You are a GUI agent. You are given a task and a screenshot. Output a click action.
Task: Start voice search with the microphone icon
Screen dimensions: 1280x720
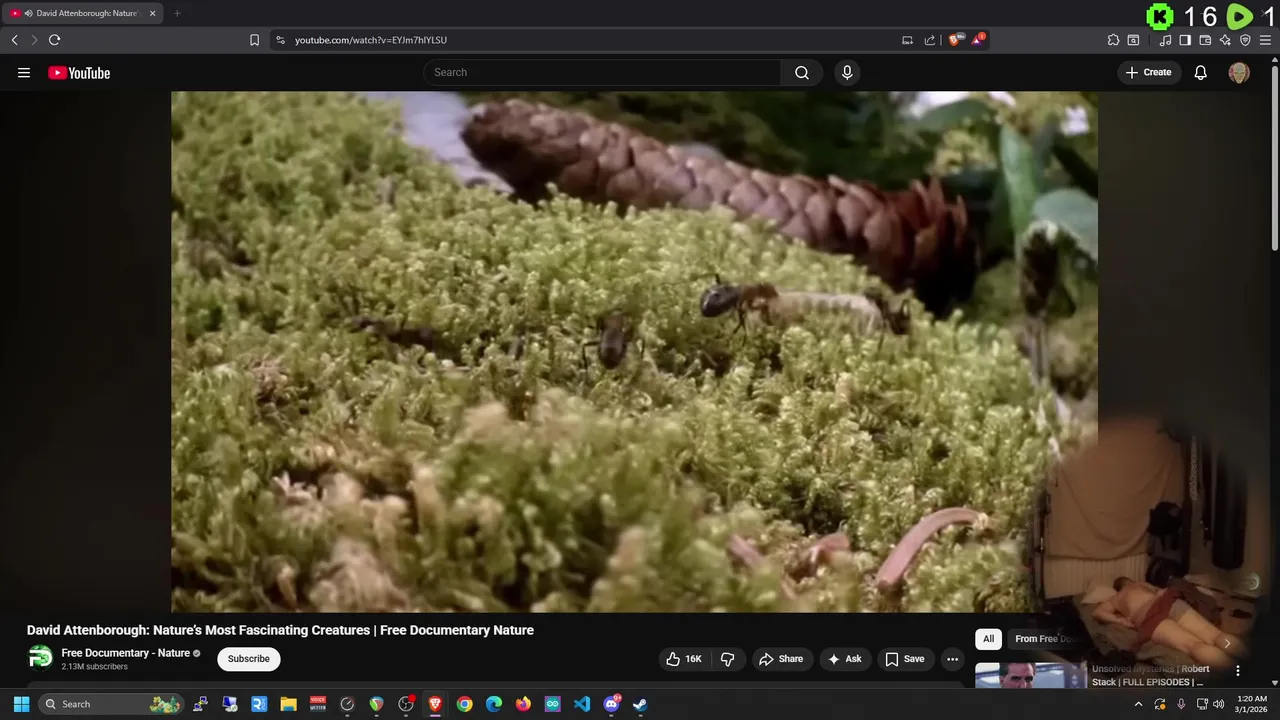click(847, 72)
